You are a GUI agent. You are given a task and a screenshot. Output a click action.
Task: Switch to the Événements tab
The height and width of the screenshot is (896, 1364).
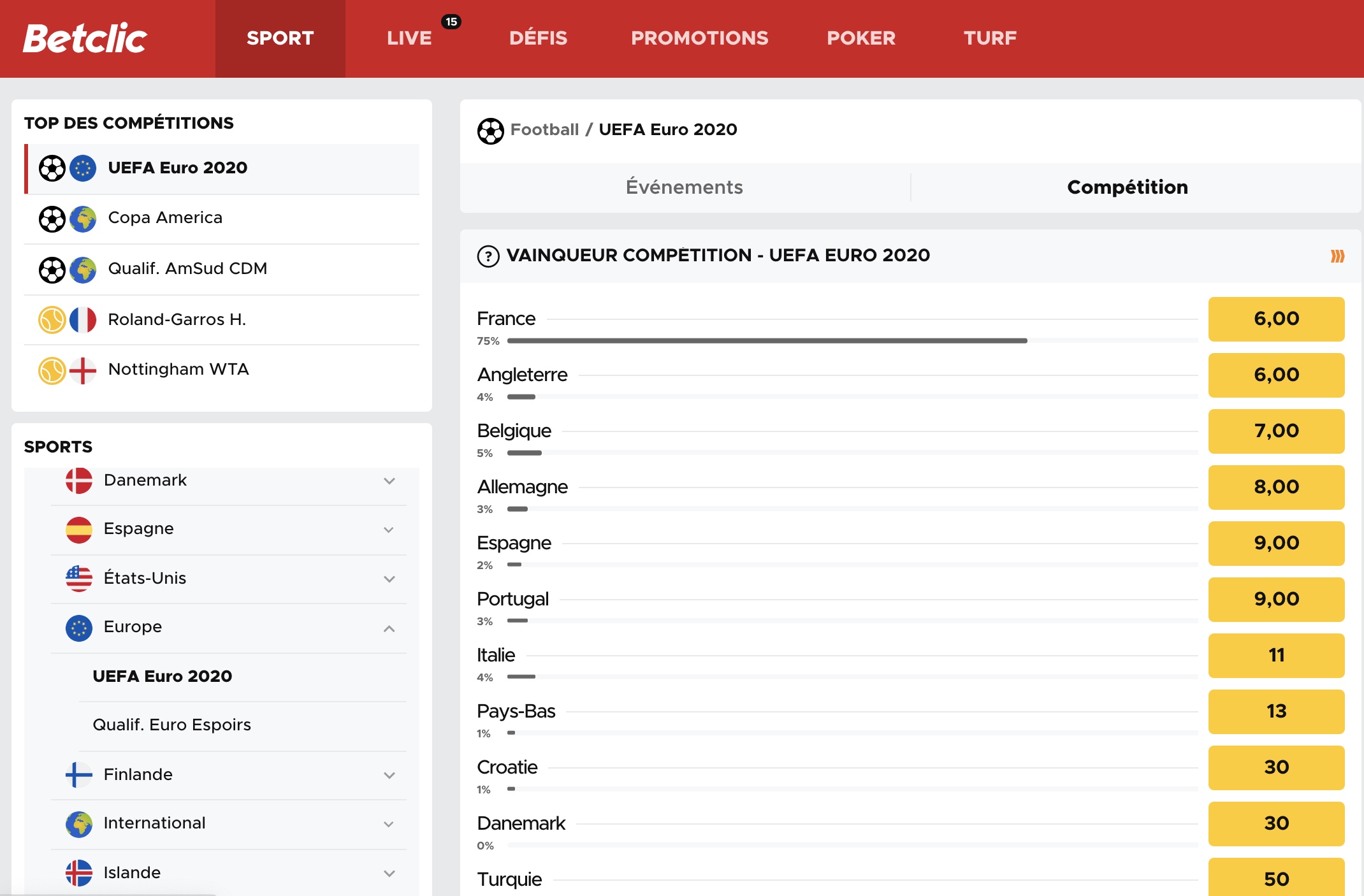(685, 187)
